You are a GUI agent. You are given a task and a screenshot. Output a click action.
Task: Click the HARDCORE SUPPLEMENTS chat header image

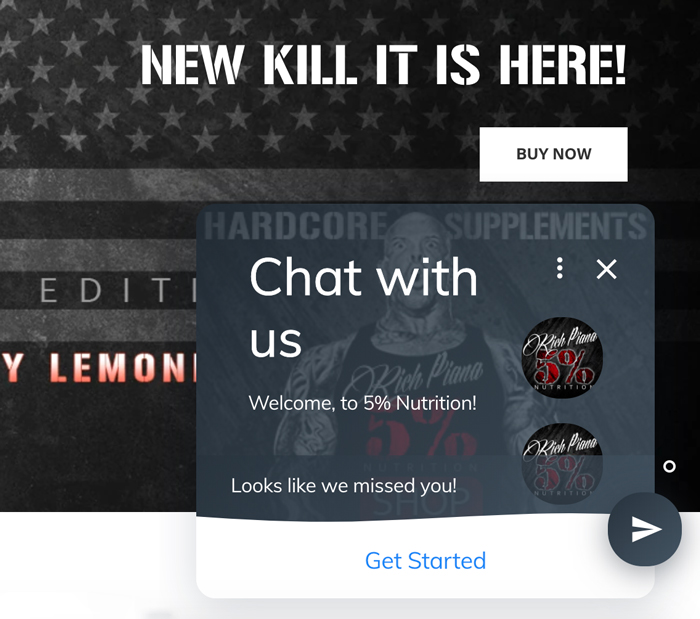pos(425,225)
